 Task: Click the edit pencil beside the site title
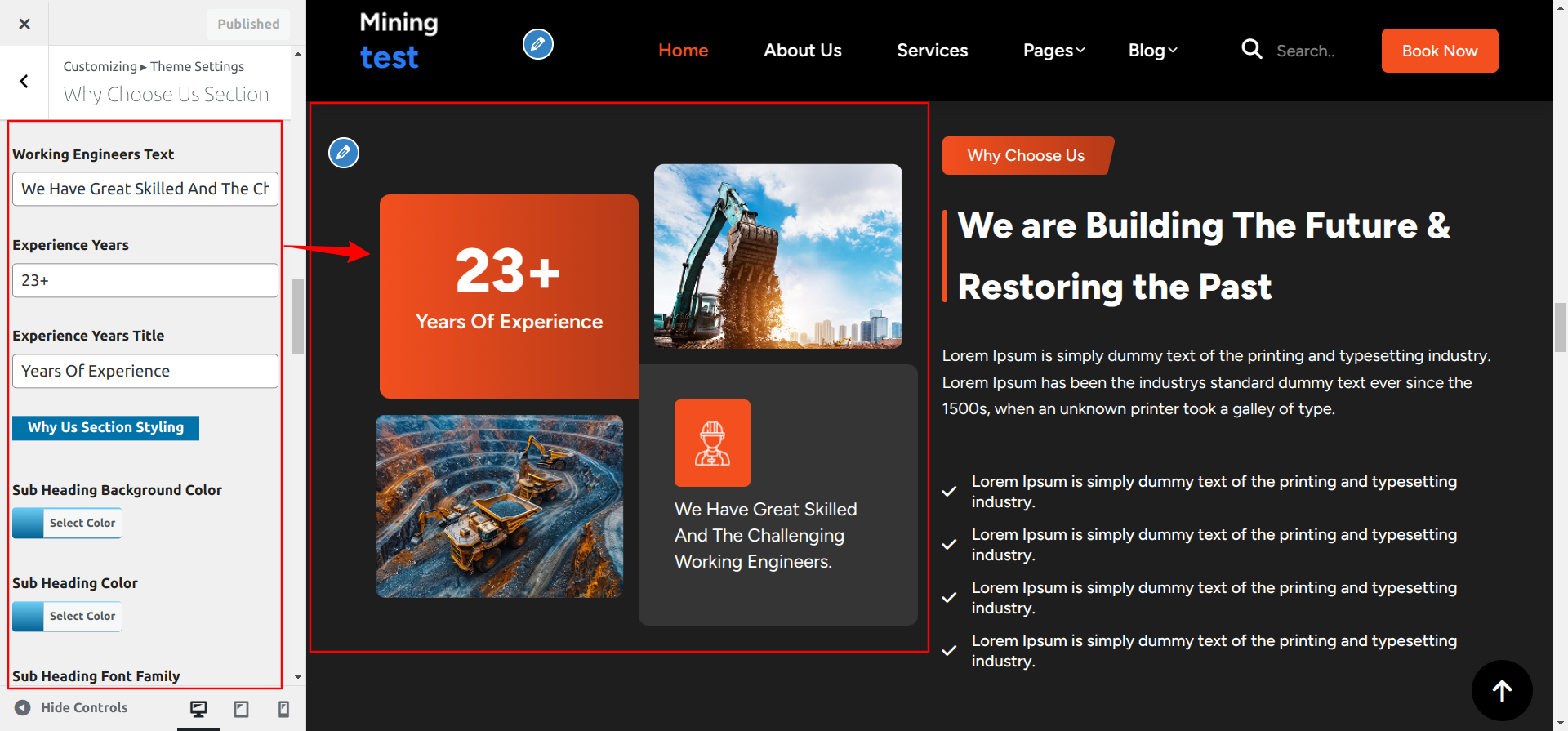[x=537, y=44]
